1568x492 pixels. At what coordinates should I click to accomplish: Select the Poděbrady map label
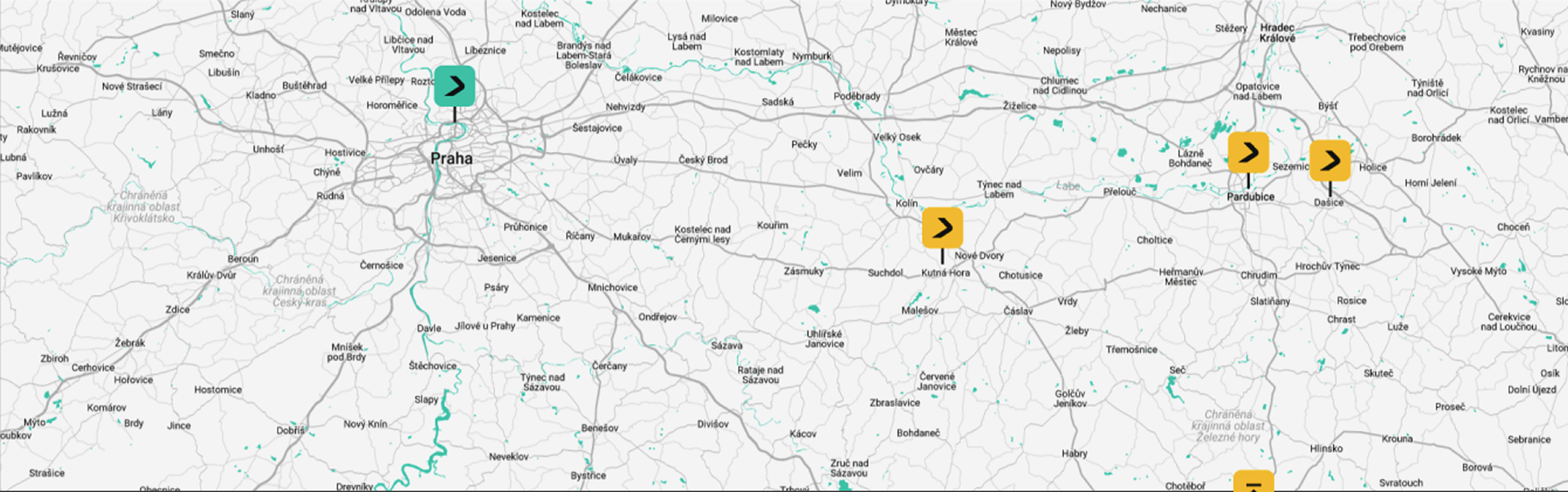coord(857,96)
